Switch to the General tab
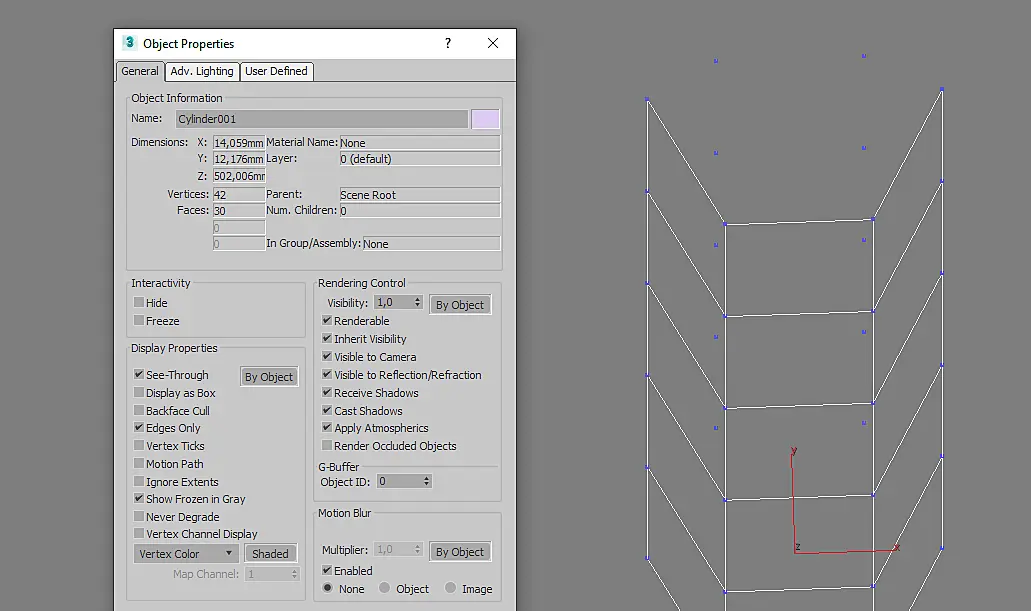The image size is (1031, 611). [139, 71]
